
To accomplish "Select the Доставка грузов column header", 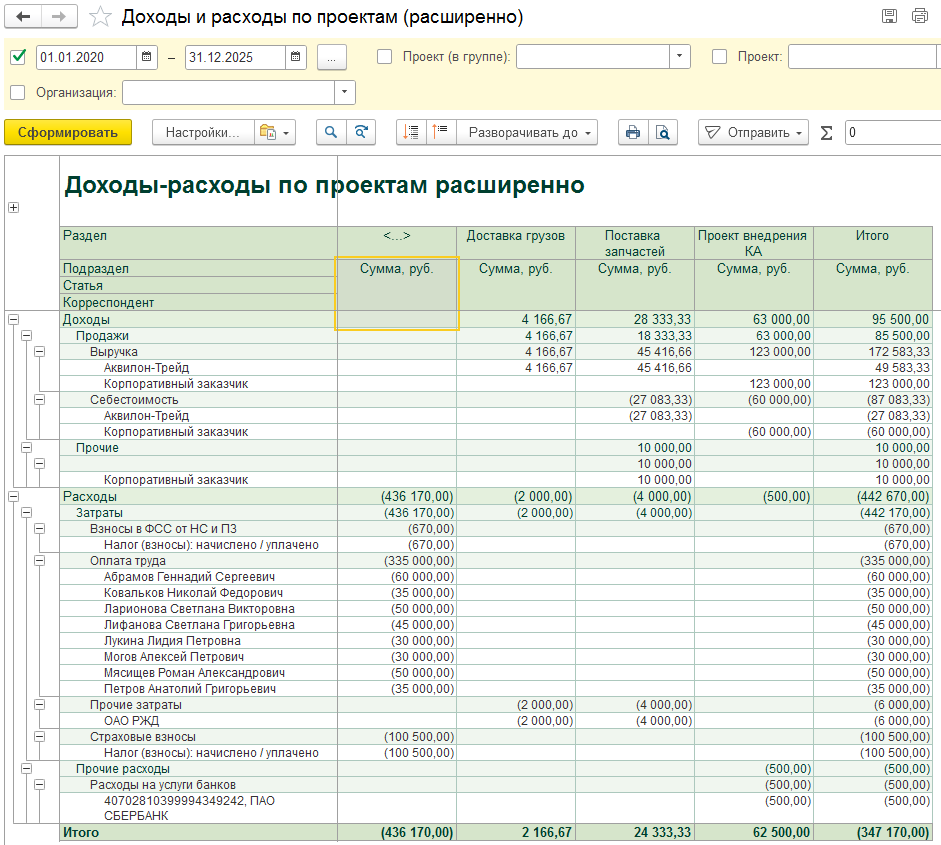I will pyautogui.click(x=516, y=243).
